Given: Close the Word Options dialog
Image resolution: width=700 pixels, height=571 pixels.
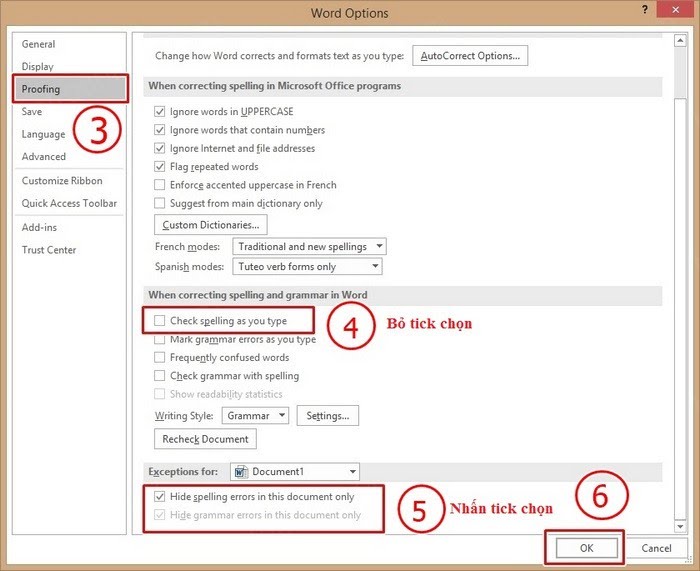Looking at the screenshot, I should click(x=676, y=10).
